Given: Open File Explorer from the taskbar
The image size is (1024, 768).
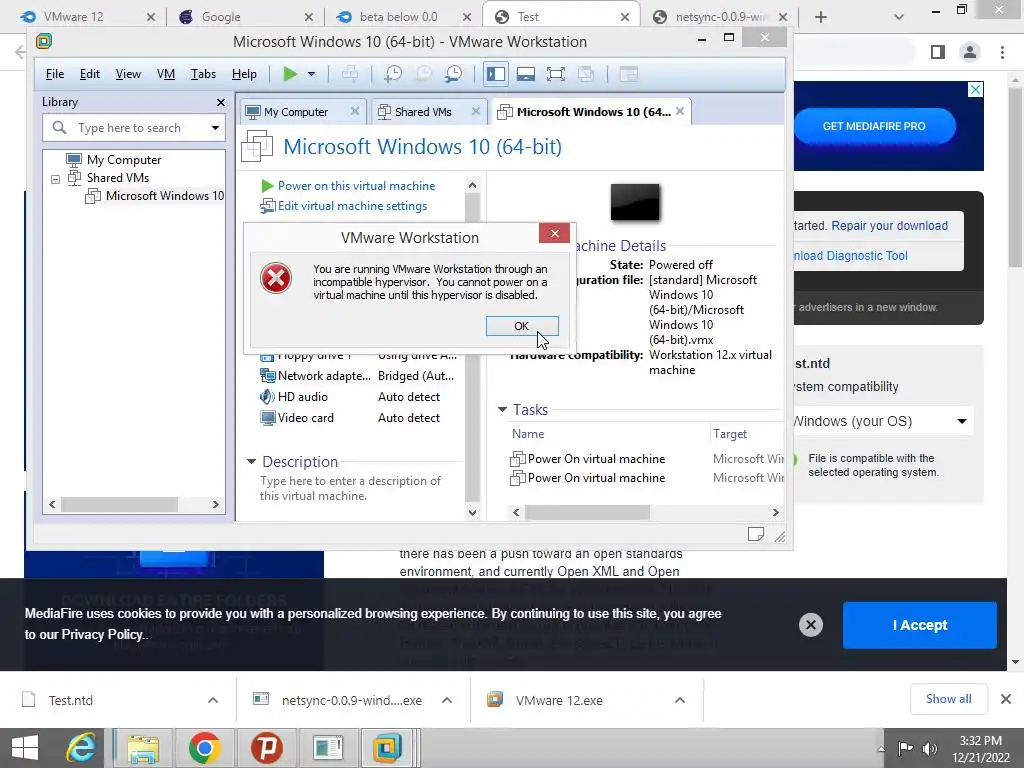Looking at the screenshot, I should click(x=143, y=748).
